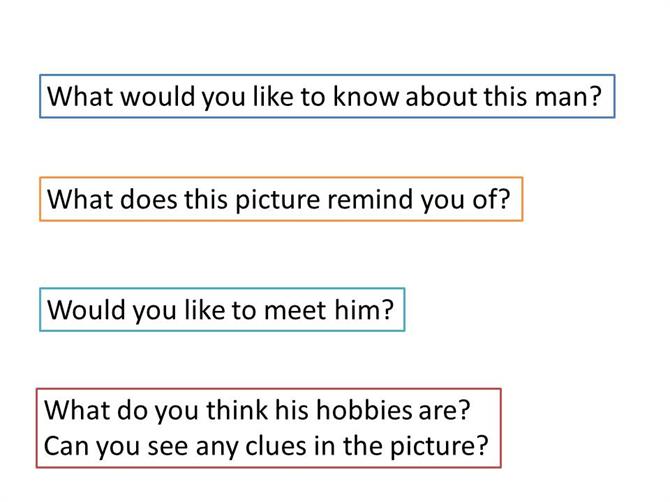The height and width of the screenshot is (502, 670).
Task: Click the word "know" in first question
Action: pos(366,96)
